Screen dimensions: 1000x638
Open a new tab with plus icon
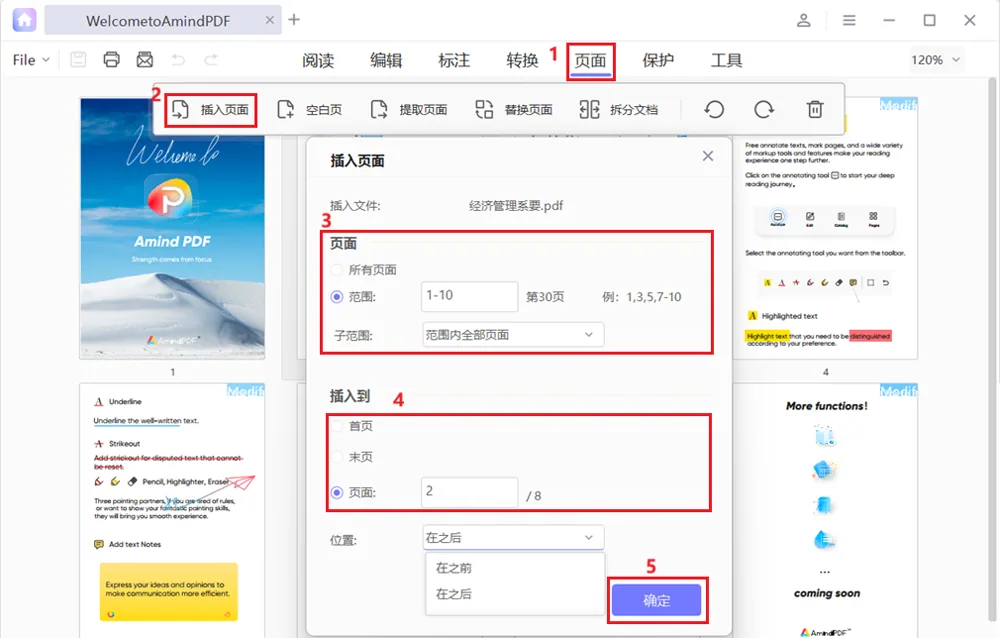(294, 20)
